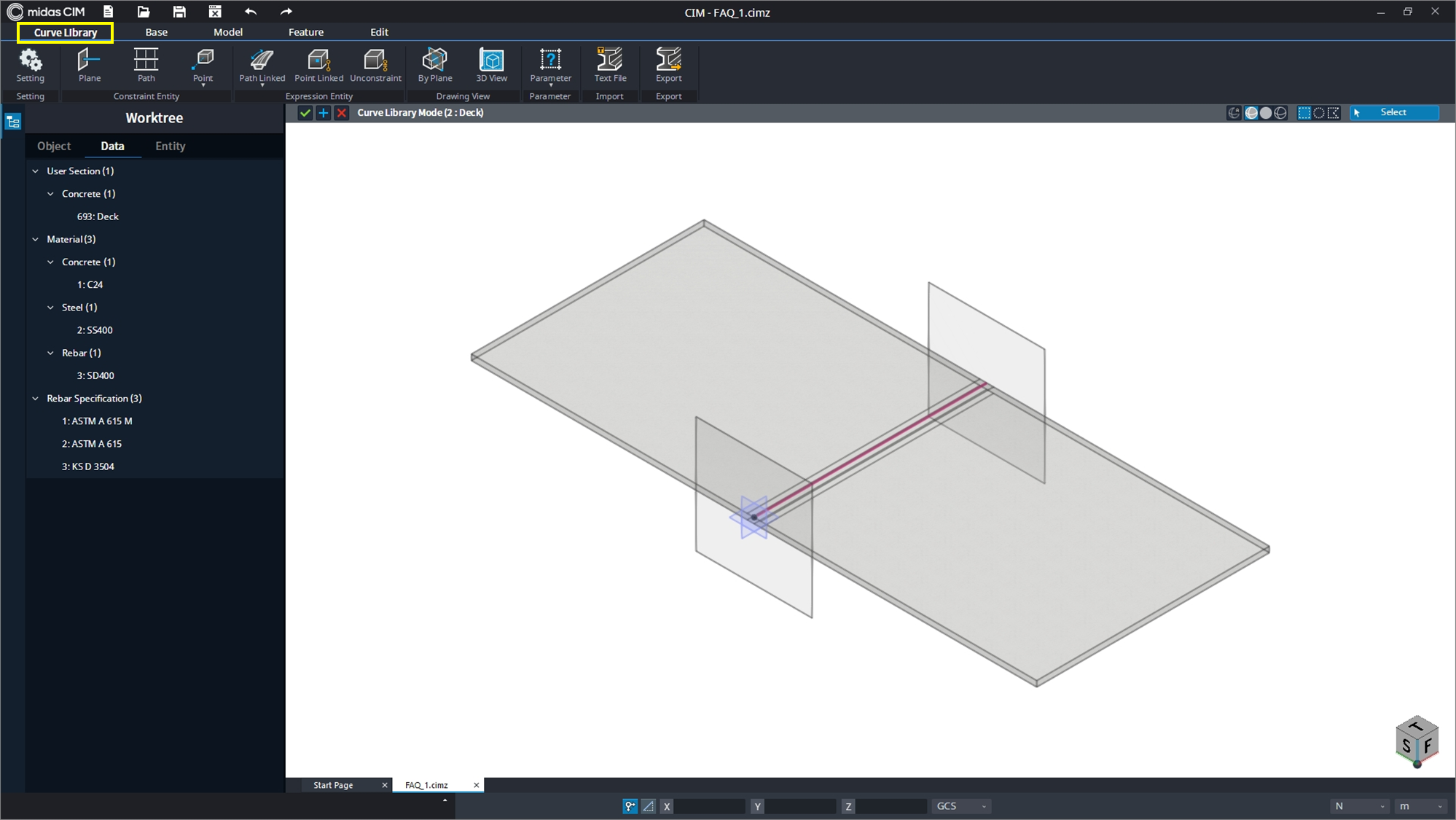Open the Model ribbon tab
Image resolution: width=1456 pixels, height=820 pixels.
click(227, 32)
